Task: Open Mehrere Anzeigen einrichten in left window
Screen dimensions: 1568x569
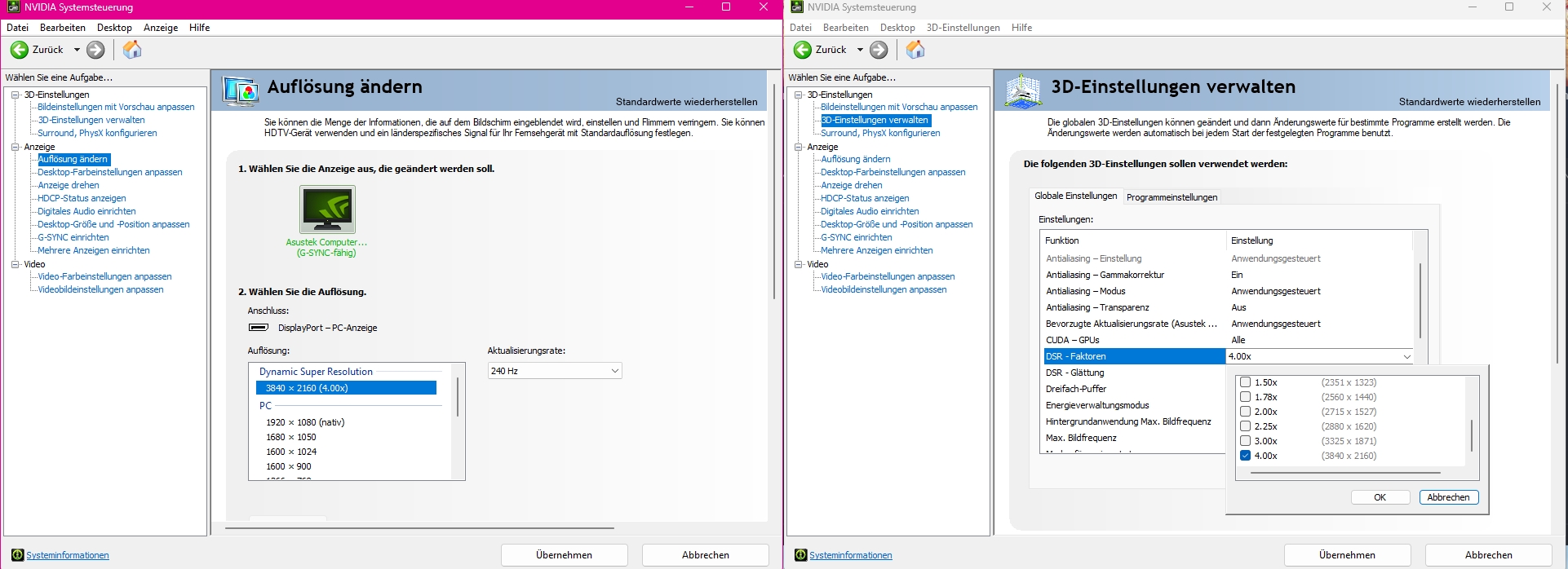Action: click(94, 250)
